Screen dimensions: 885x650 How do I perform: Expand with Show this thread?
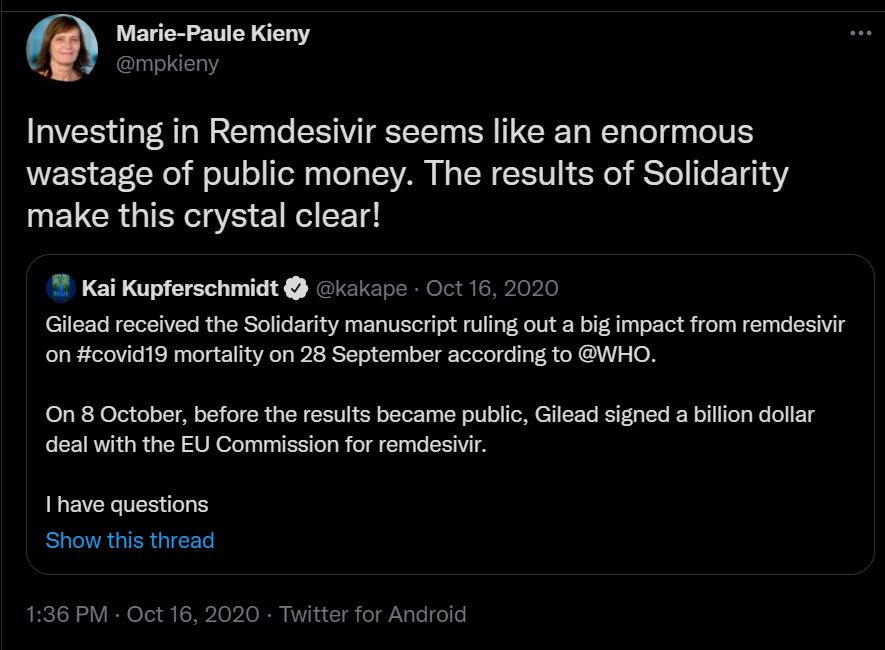pos(130,540)
